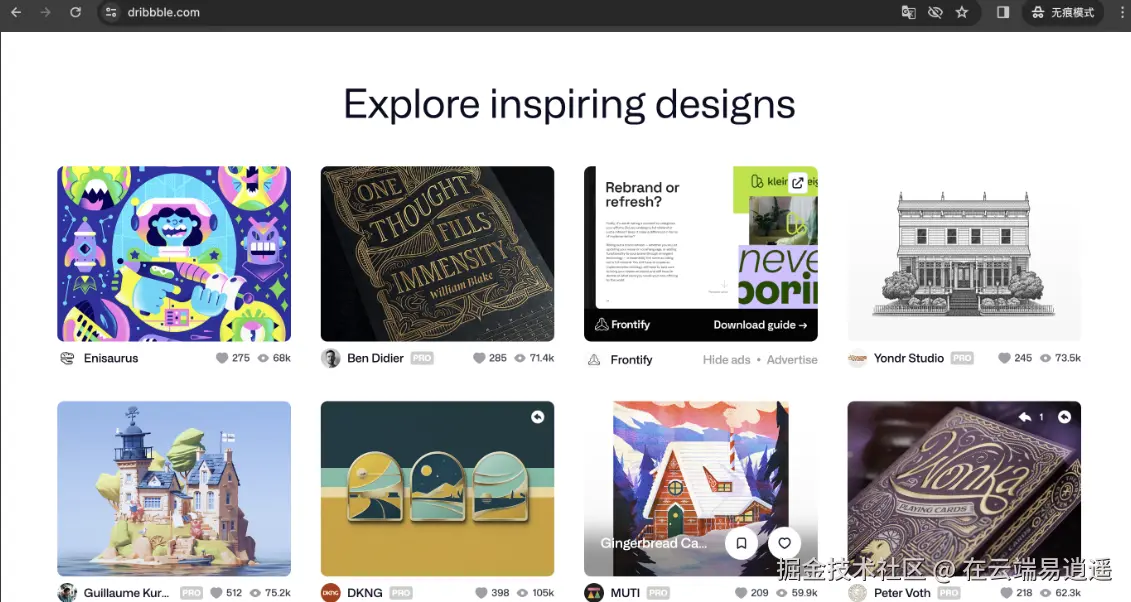Open the Ben Didier profile name
The height and width of the screenshot is (602, 1131).
375,358
